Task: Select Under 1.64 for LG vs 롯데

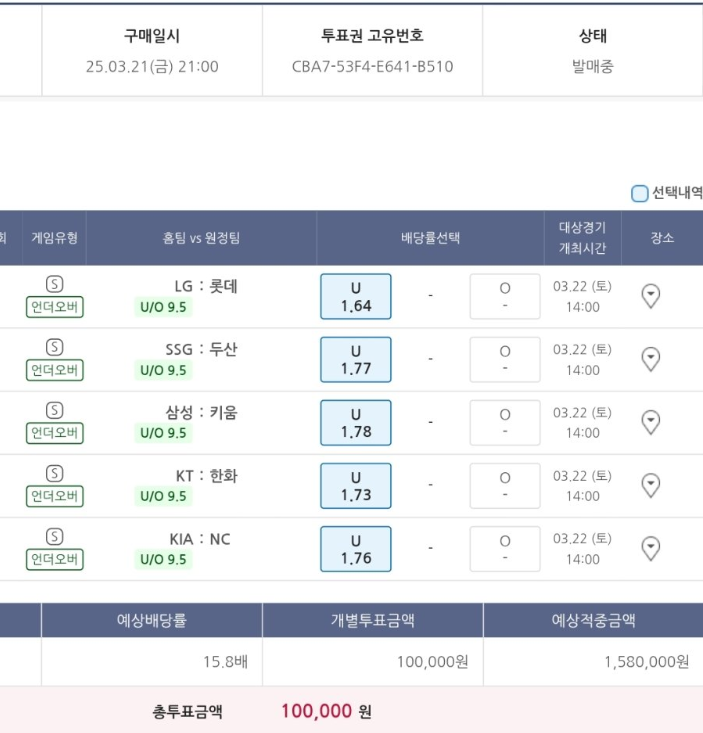Action: tap(356, 296)
